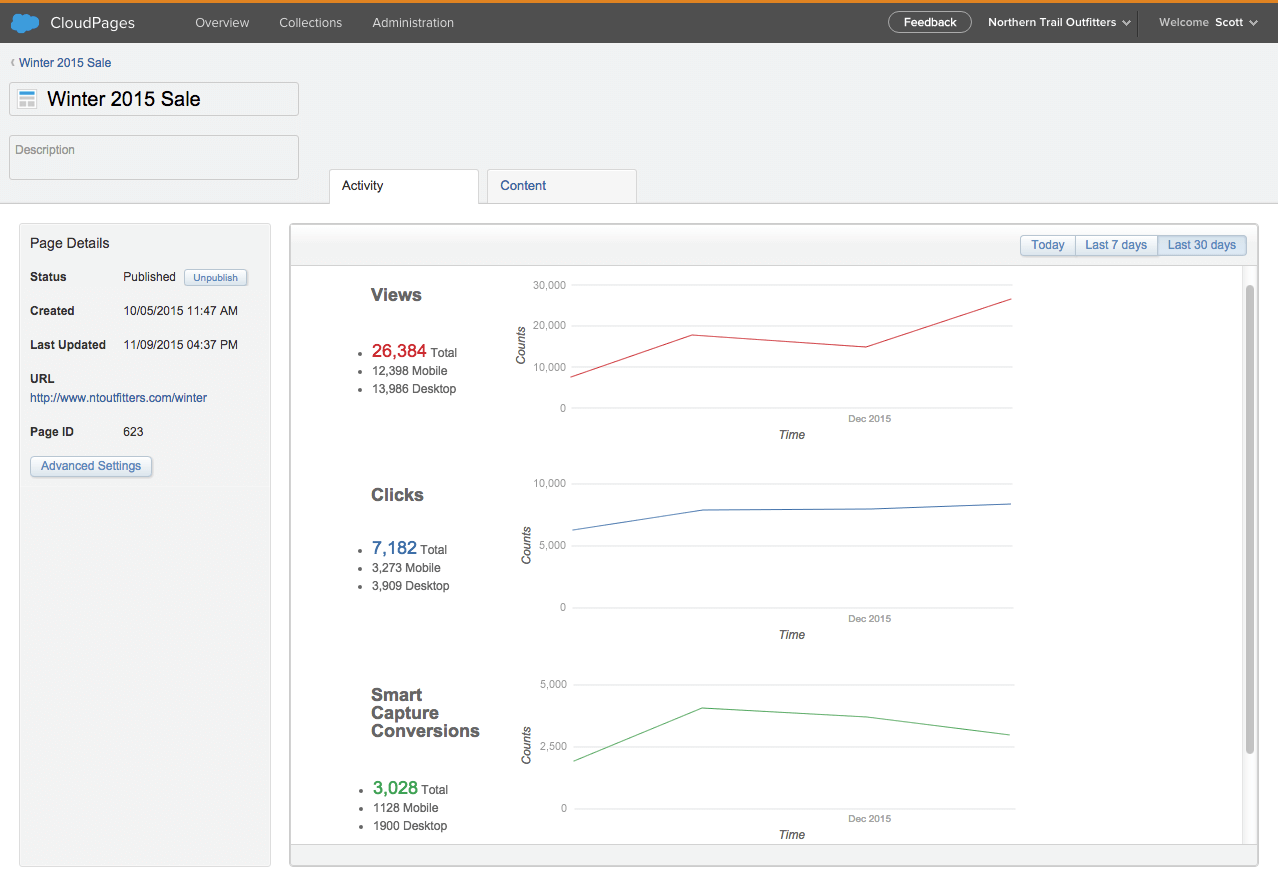Screen dimensions: 1278x880
Task: Open the Collections menu
Action: pos(310,22)
